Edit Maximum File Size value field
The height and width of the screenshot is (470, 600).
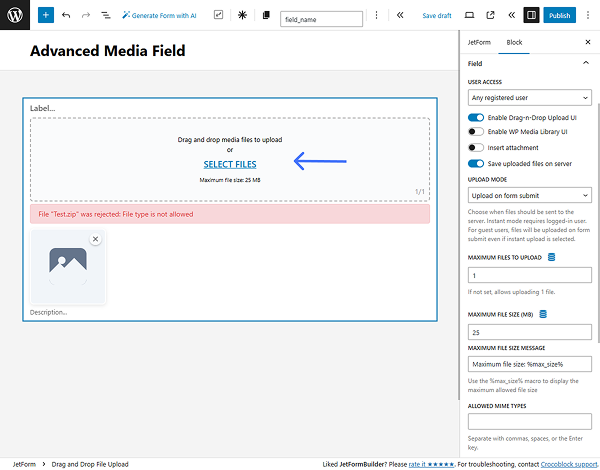(x=530, y=332)
